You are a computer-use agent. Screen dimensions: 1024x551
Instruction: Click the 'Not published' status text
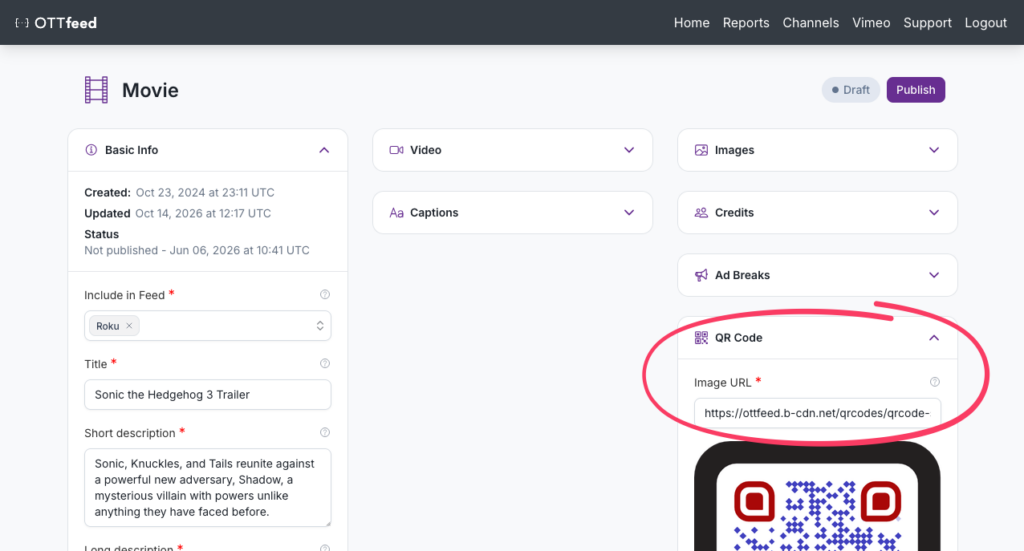[121, 250]
